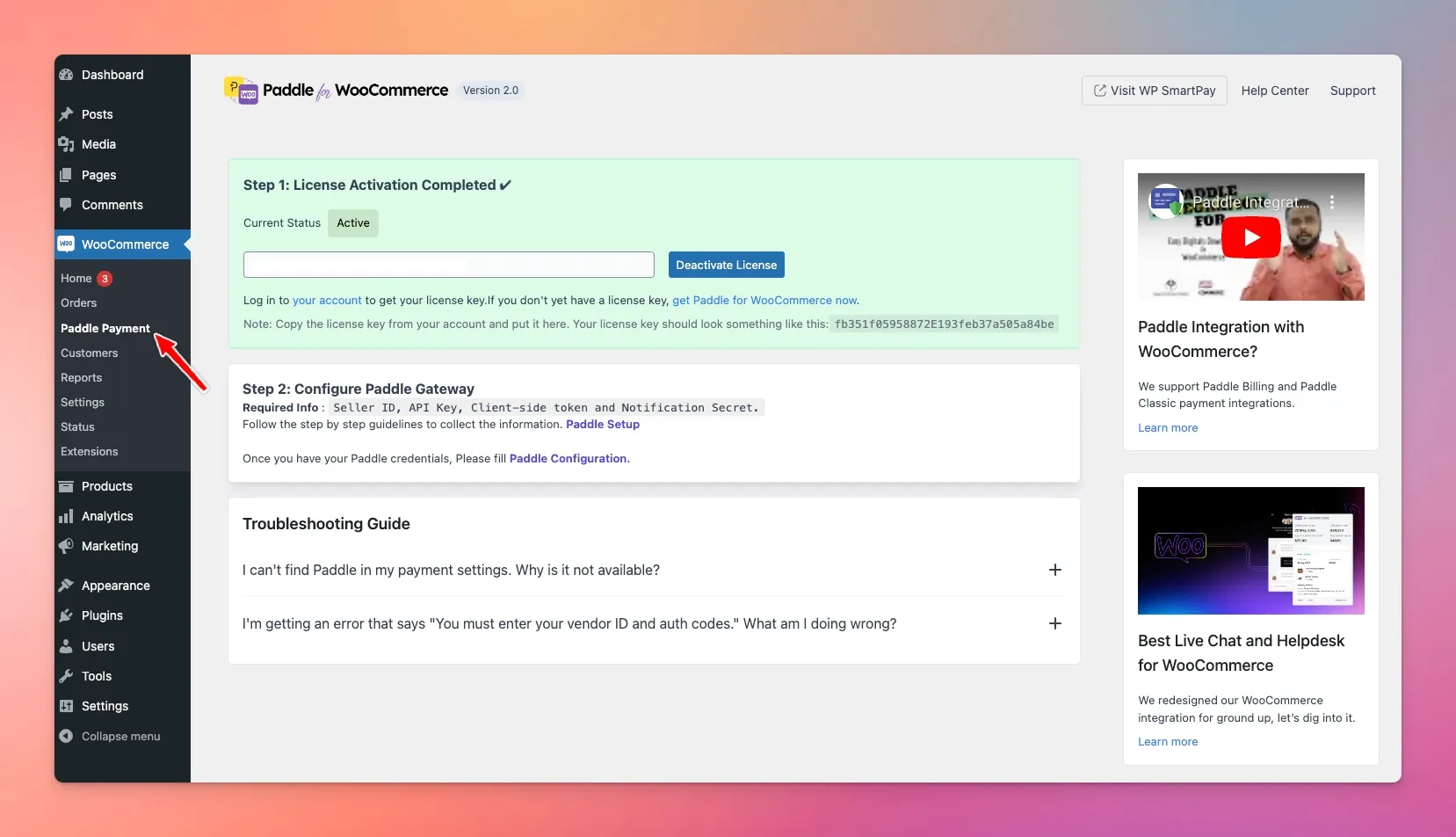Play the Paddle Integration YouTube video
This screenshot has width=1456, height=837.
pyautogui.click(x=1250, y=237)
